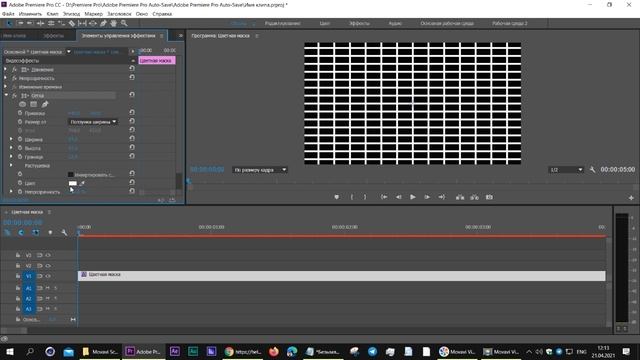
Task: Create ellipse mask under Сетка effect
Action: click(22, 104)
